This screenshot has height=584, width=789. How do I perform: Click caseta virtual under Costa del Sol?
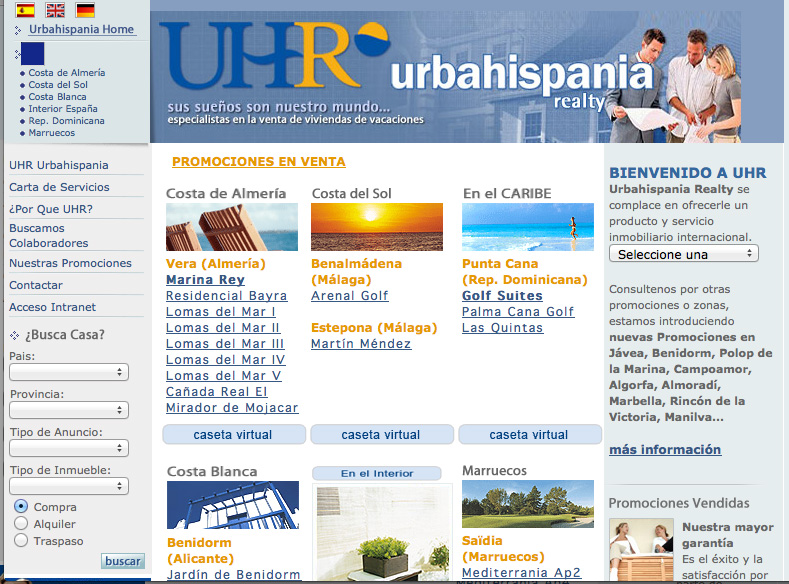[381, 435]
